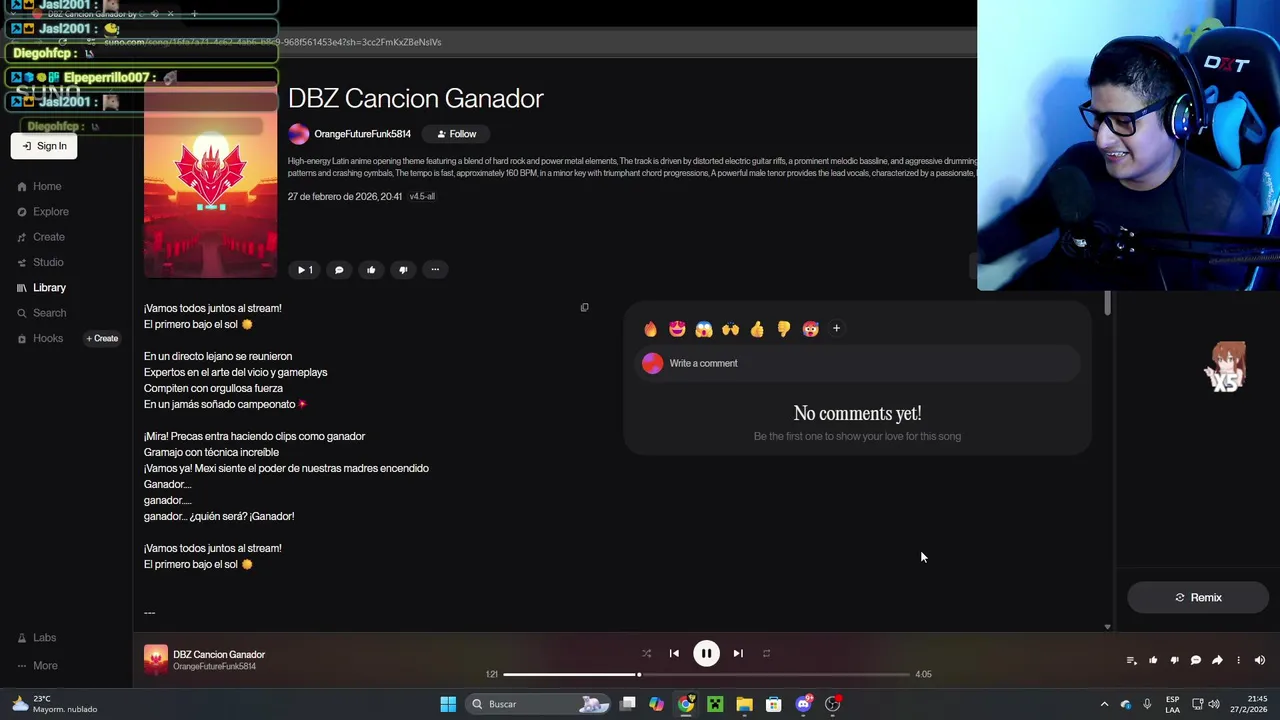This screenshot has height=720, width=1280.
Task: Focus the Write a comment field
Action: point(858,363)
